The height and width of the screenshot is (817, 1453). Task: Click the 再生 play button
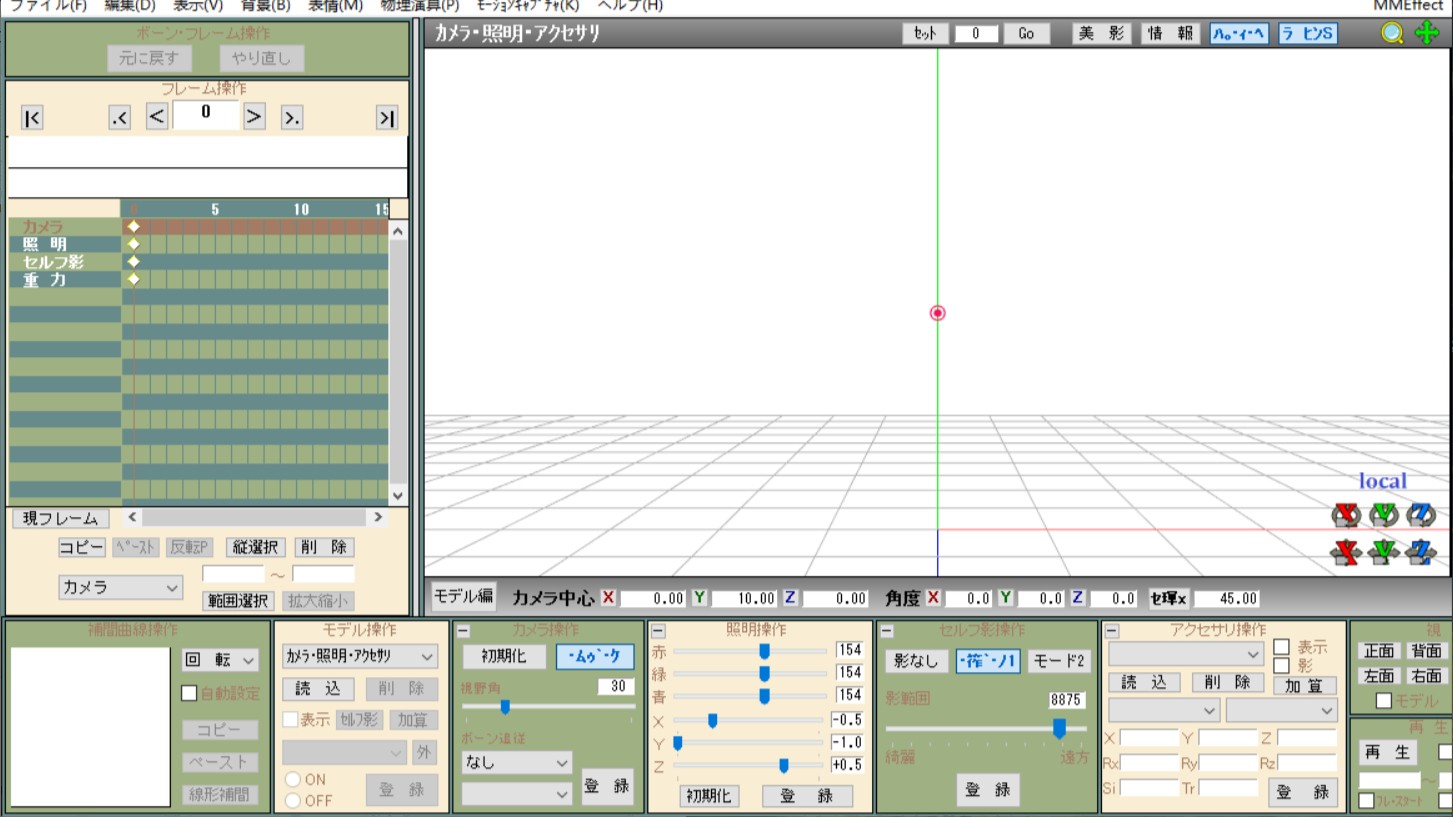pos(1387,752)
